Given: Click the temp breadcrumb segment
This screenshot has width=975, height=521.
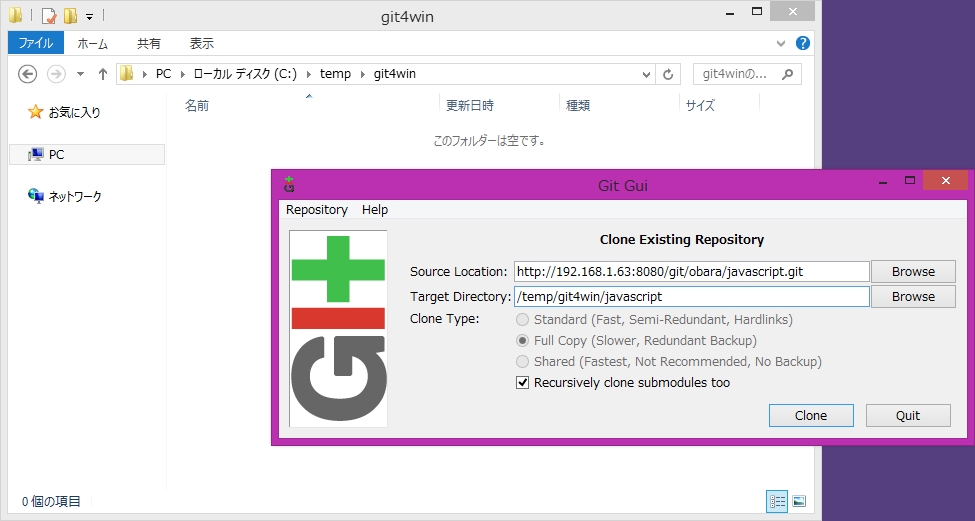Looking at the screenshot, I should point(335,74).
